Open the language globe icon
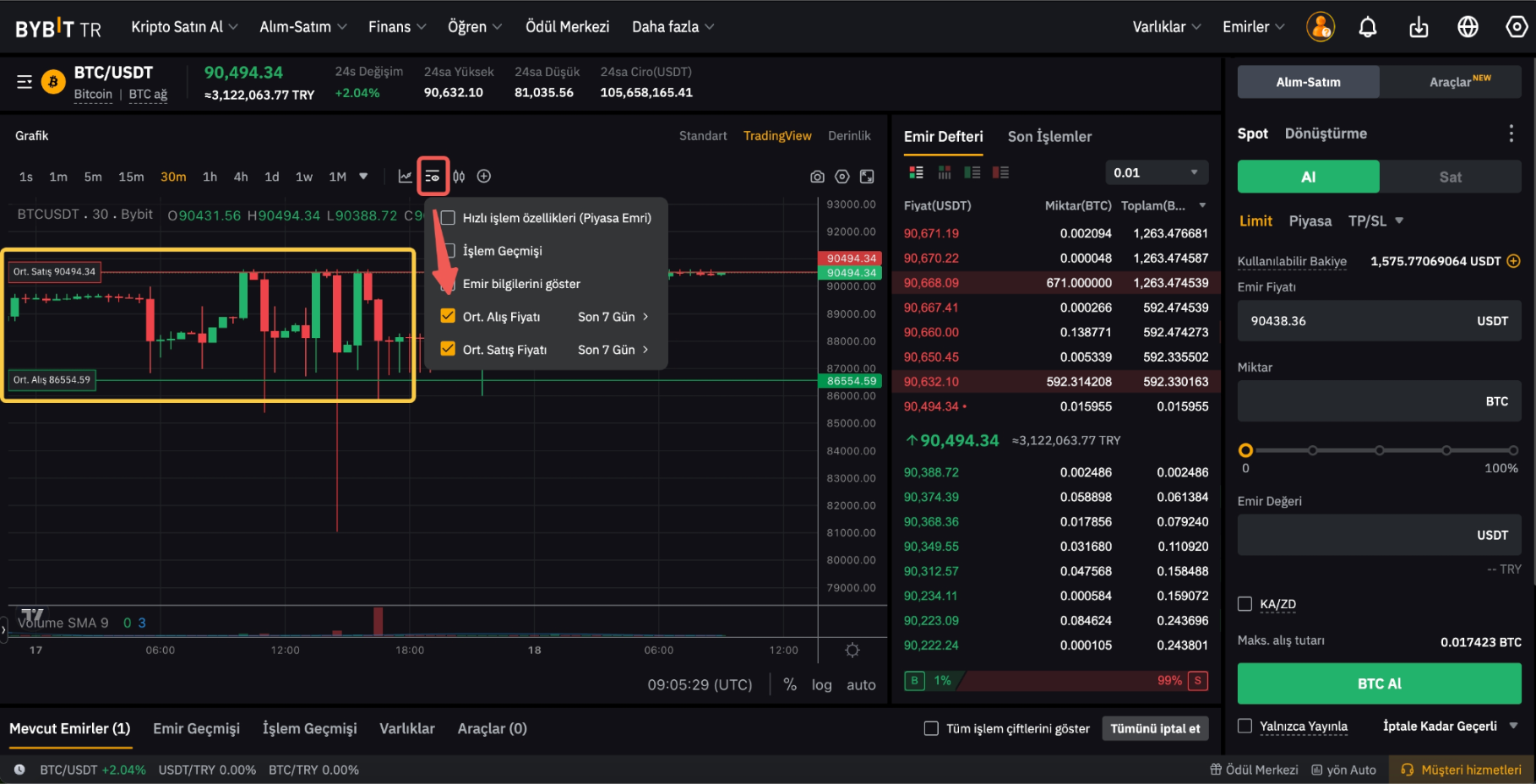 [1468, 27]
